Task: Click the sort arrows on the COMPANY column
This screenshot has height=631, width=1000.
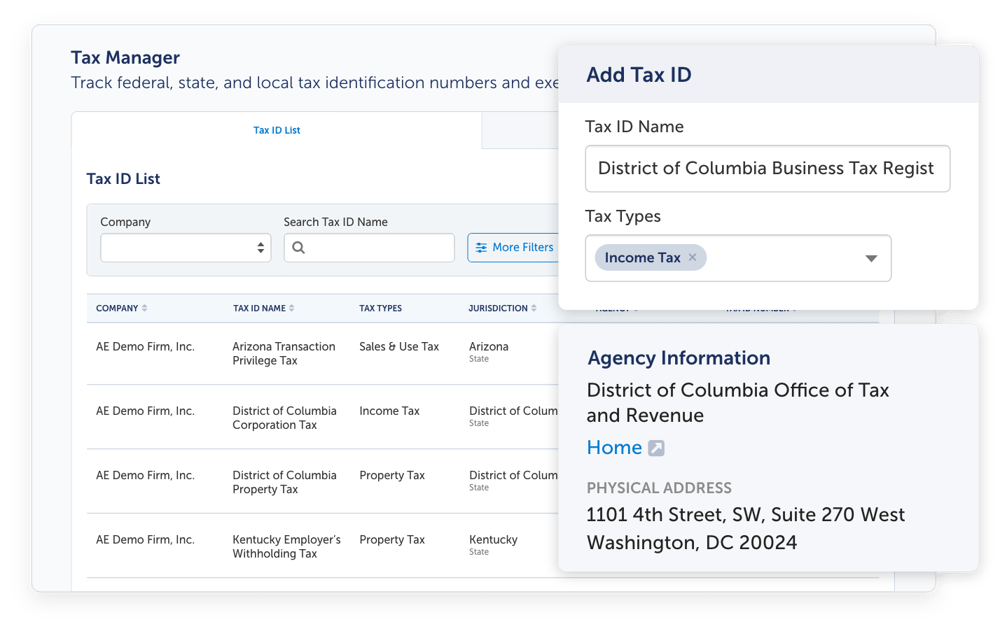Action: 147,308
